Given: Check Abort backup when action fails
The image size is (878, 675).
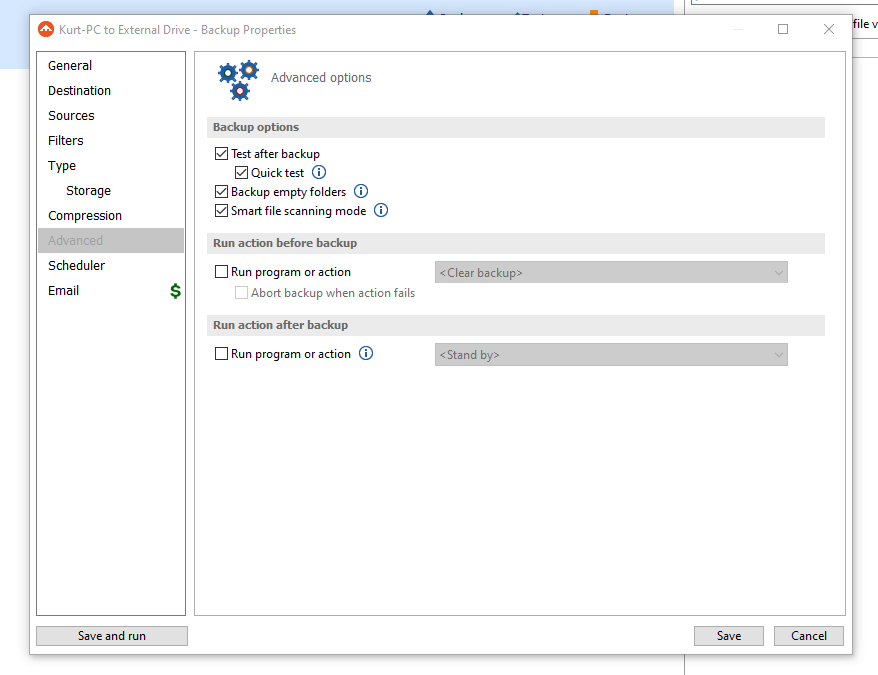Looking at the screenshot, I should [x=241, y=292].
